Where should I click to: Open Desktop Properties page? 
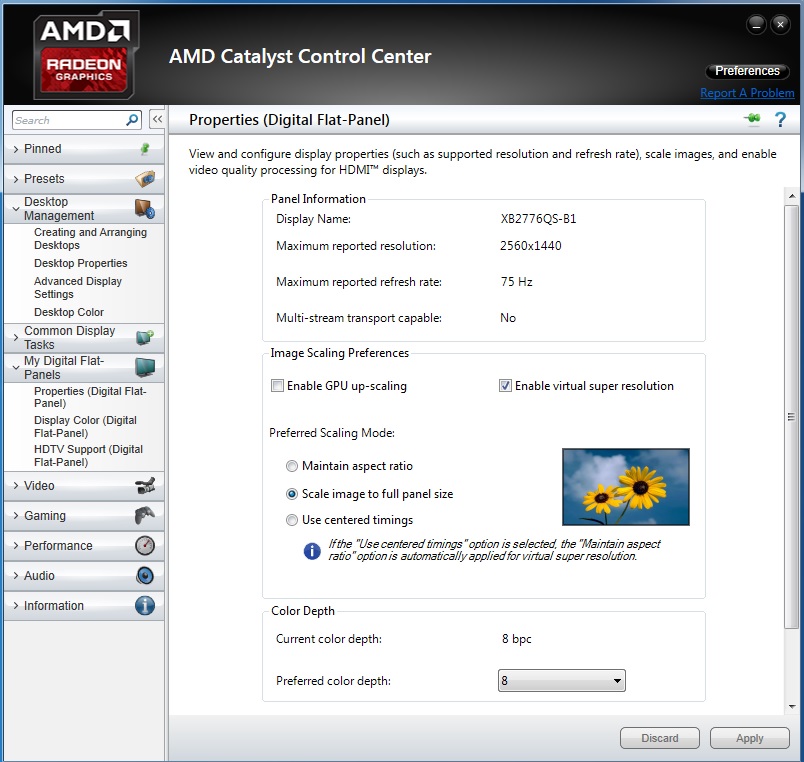point(81,263)
